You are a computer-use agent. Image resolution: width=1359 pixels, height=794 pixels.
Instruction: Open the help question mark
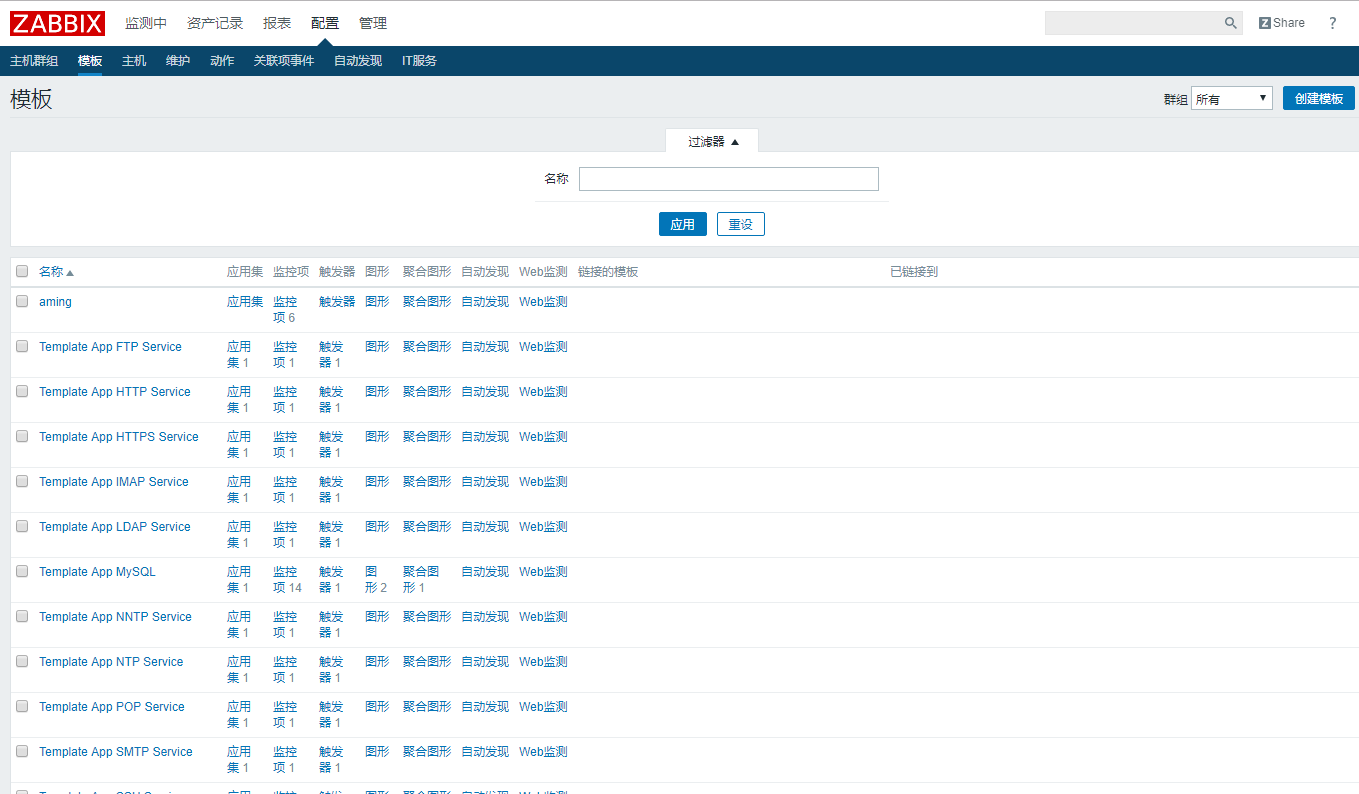(1332, 23)
